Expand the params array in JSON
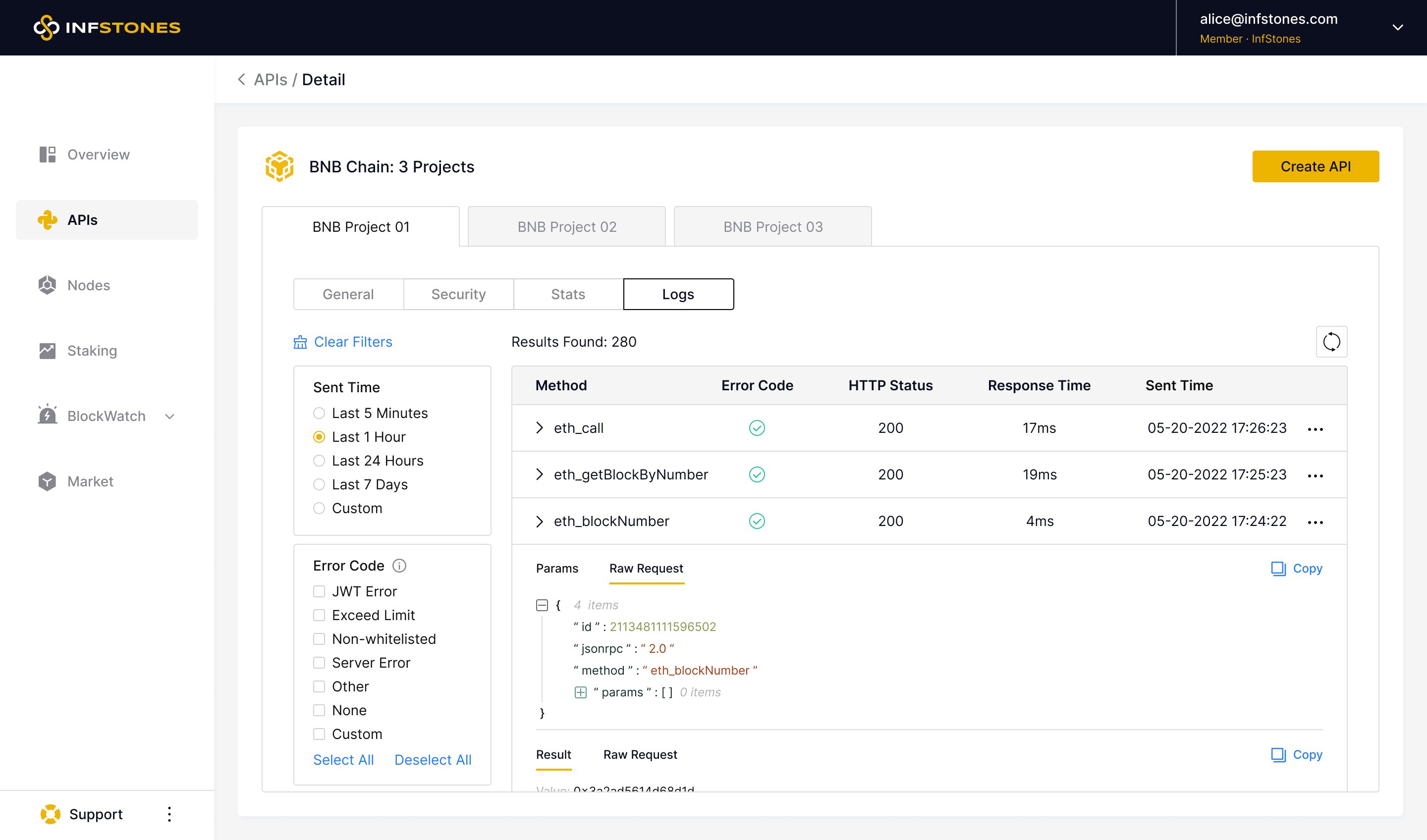This screenshot has height=840, width=1427. [580, 692]
